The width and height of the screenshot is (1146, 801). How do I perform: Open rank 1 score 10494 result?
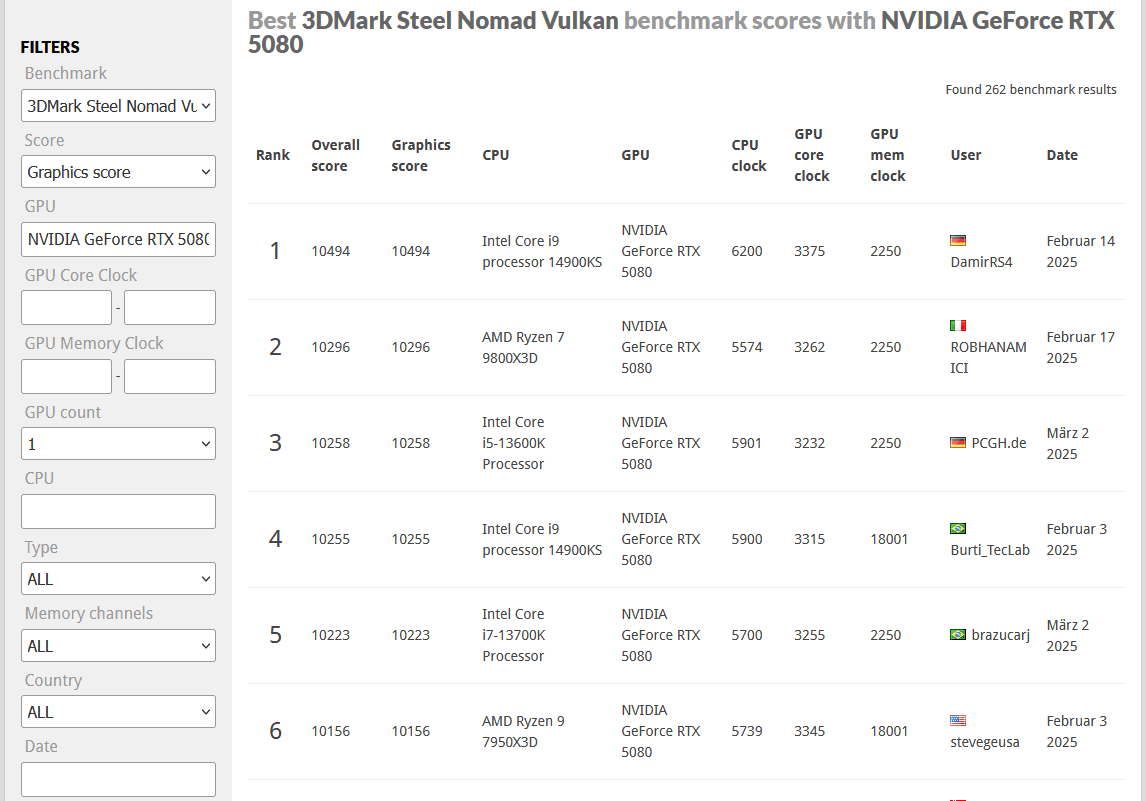click(x=330, y=251)
